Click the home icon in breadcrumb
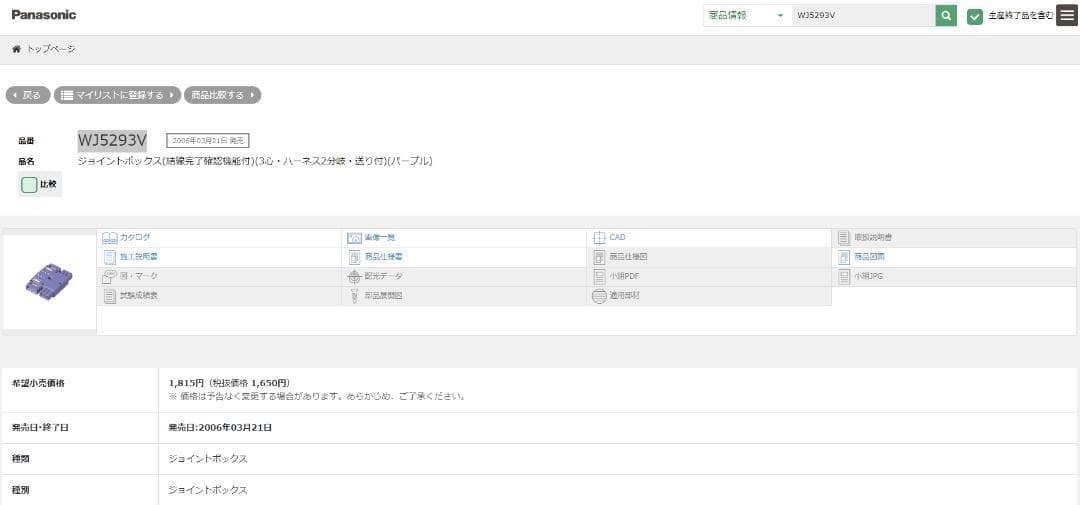 click(16, 49)
